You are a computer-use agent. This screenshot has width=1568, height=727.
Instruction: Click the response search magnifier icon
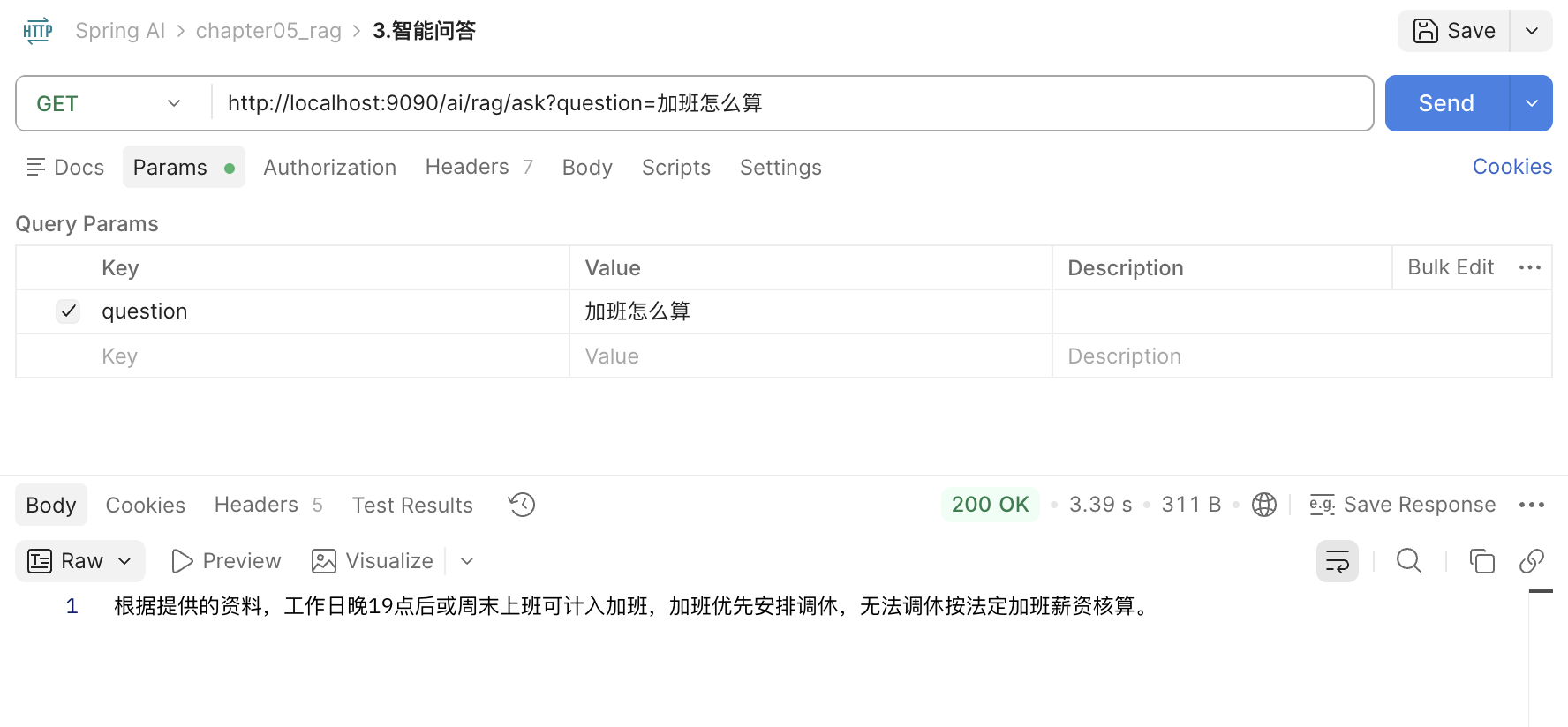(1409, 561)
